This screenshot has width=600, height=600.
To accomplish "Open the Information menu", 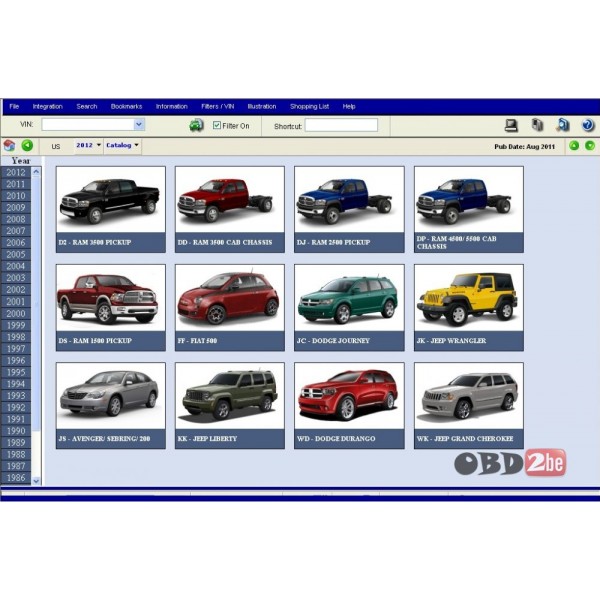I will pos(171,106).
